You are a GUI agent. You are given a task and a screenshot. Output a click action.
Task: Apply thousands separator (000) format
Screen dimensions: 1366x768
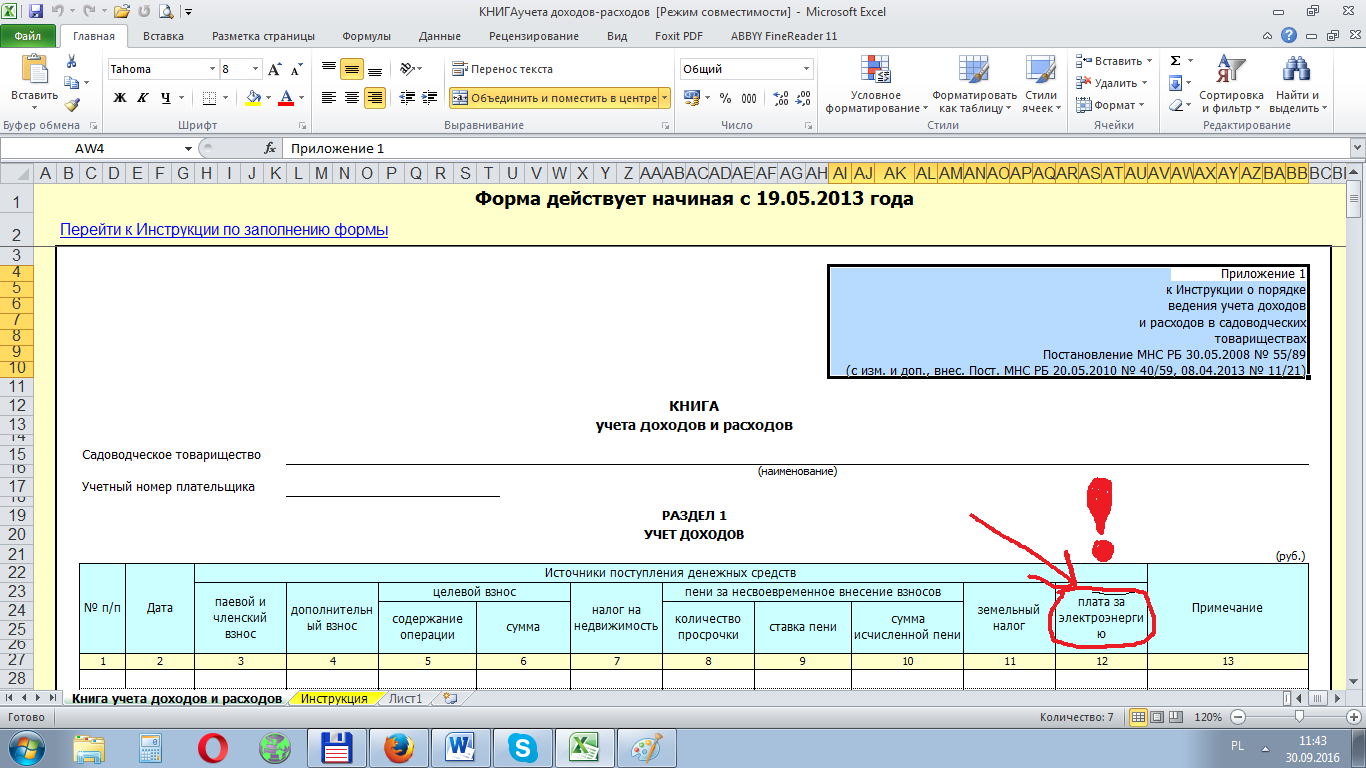[751, 98]
